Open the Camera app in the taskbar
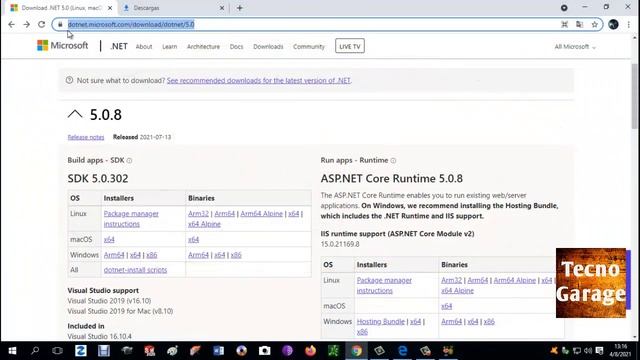Viewport: 640px width, 360px height. [264, 351]
